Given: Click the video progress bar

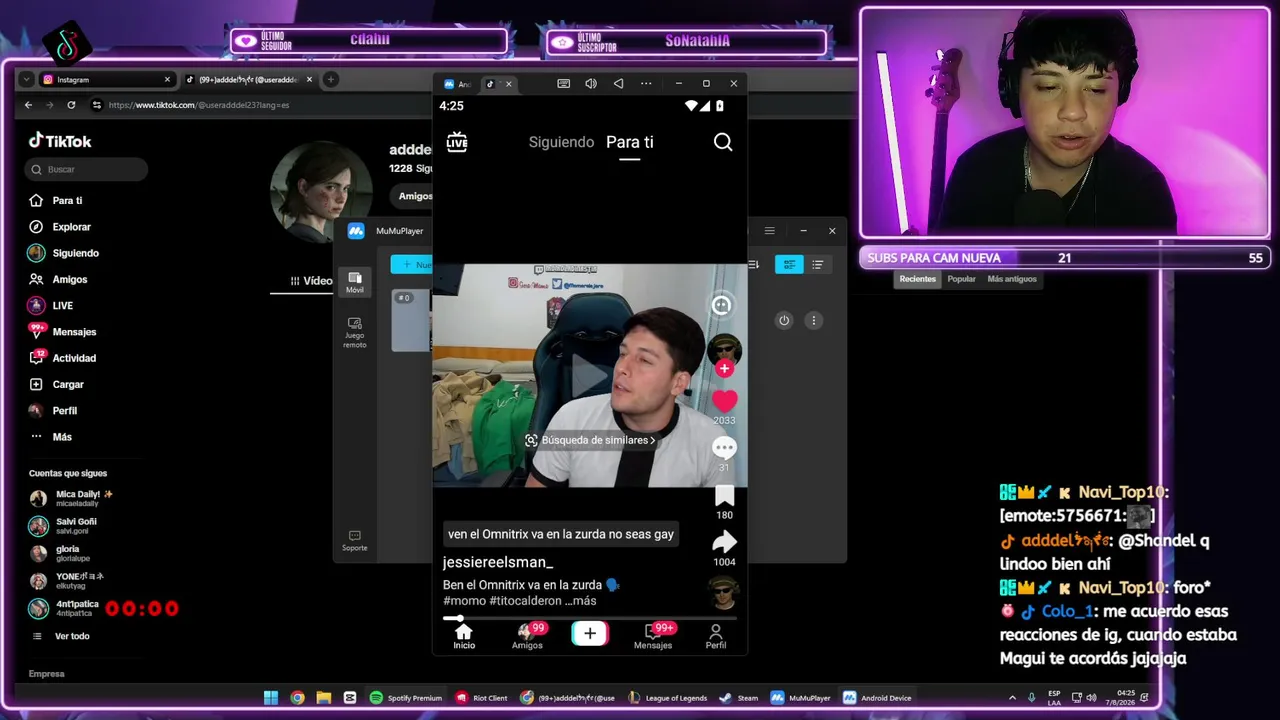Looking at the screenshot, I should pyautogui.click(x=590, y=618).
